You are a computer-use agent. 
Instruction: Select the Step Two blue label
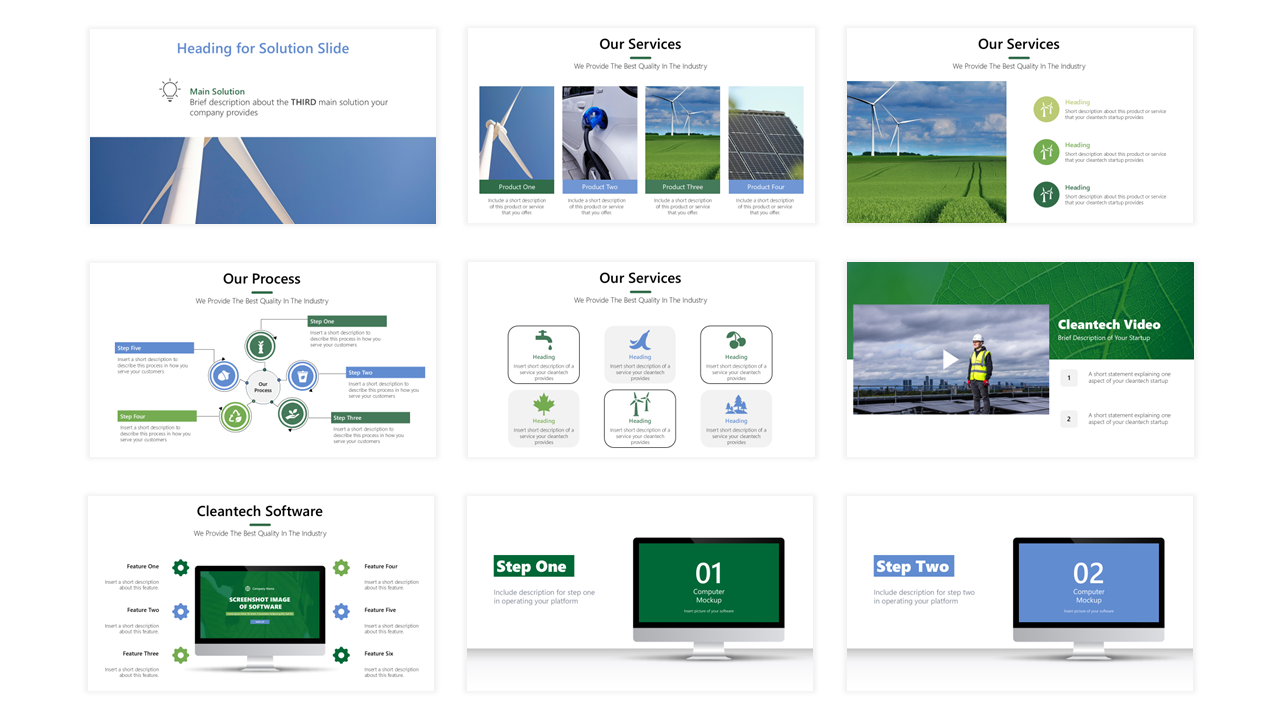(914, 566)
